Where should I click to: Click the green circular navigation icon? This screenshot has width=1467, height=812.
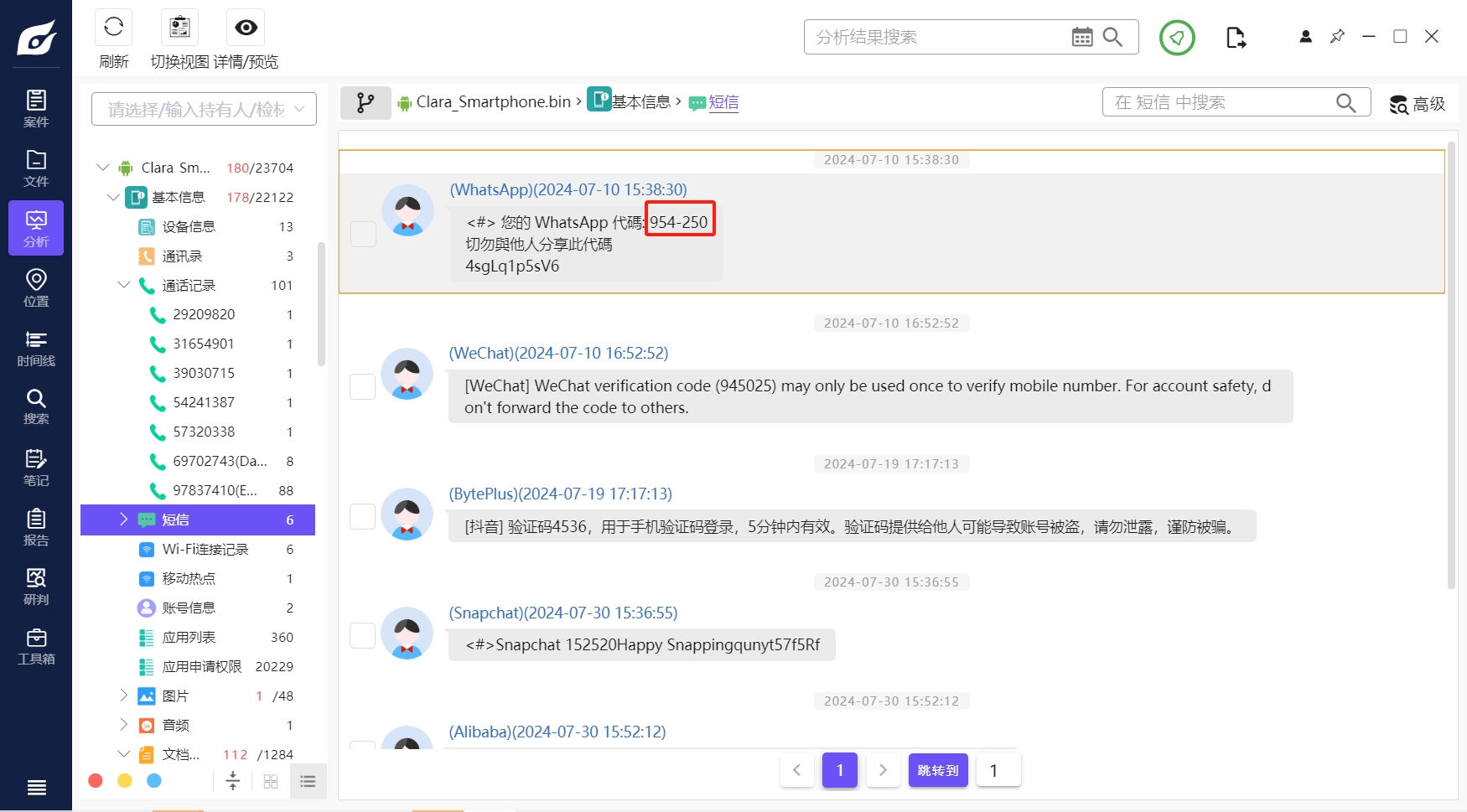coord(1177,38)
